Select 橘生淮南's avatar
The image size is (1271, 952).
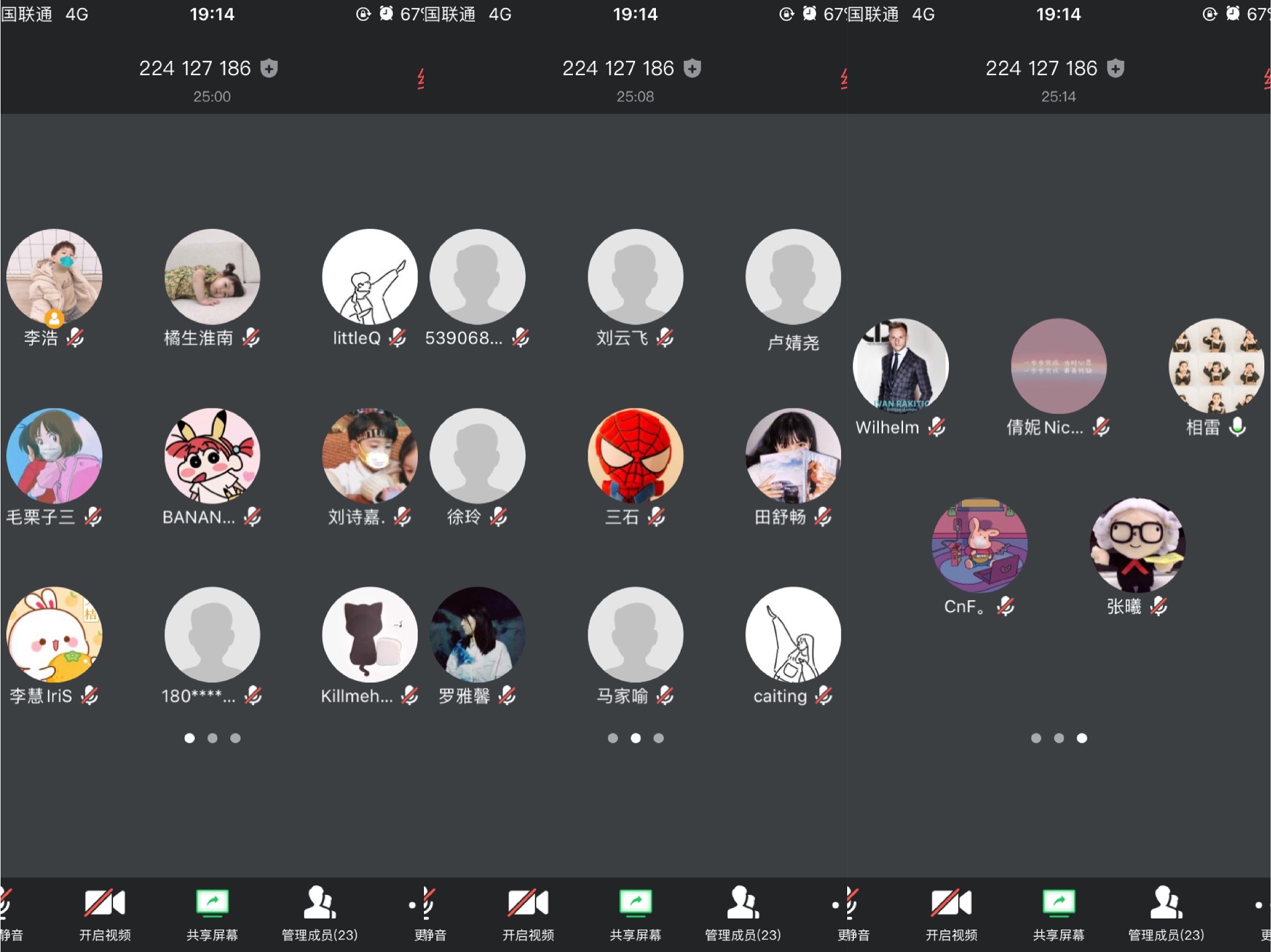point(212,277)
